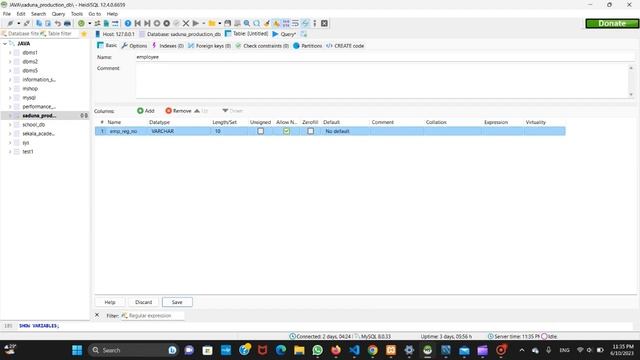Select the sys database in tree
The width and height of the screenshot is (640, 360).
point(26,142)
